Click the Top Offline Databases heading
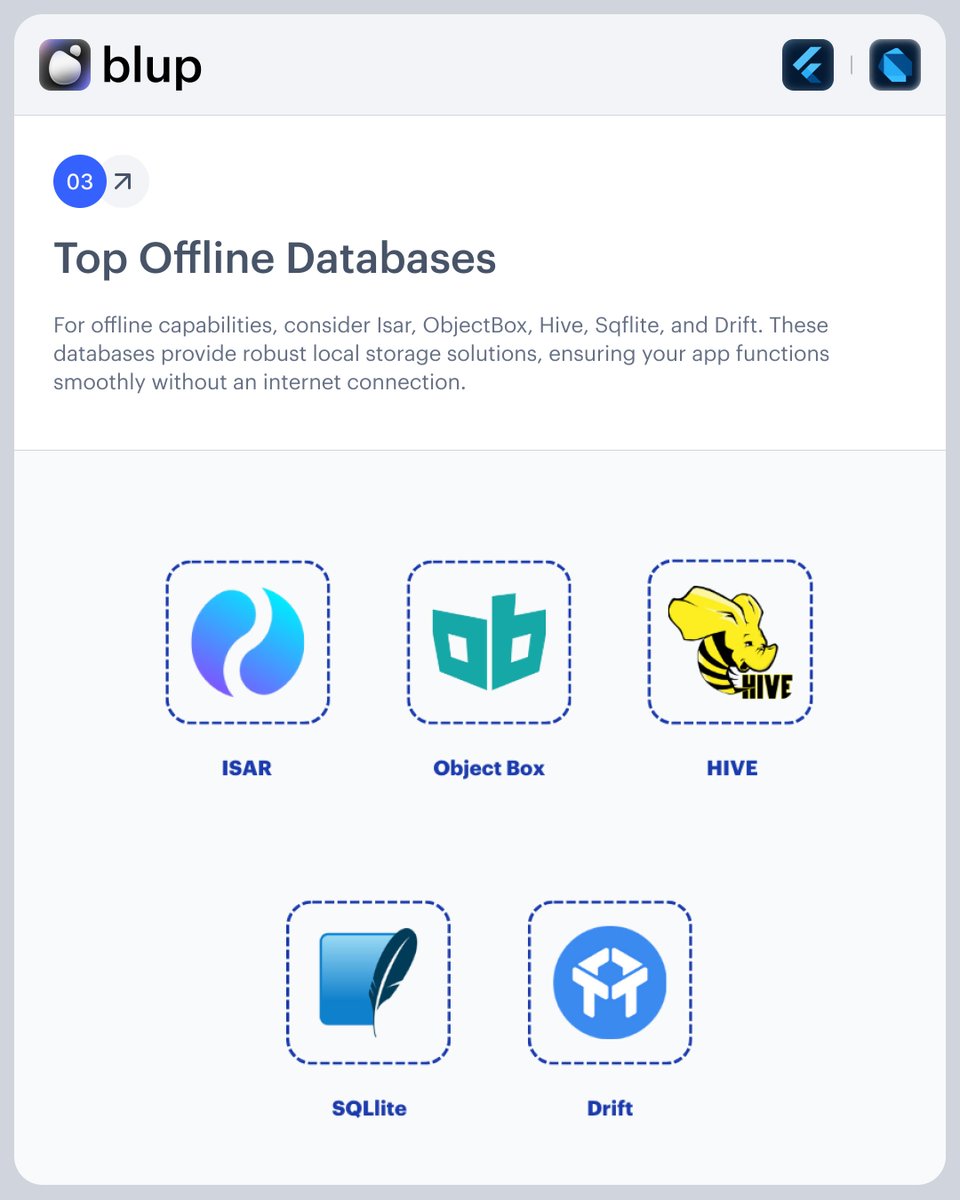Image resolution: width=960 pixels, height=1200 pixels. (x=275, y=258)
